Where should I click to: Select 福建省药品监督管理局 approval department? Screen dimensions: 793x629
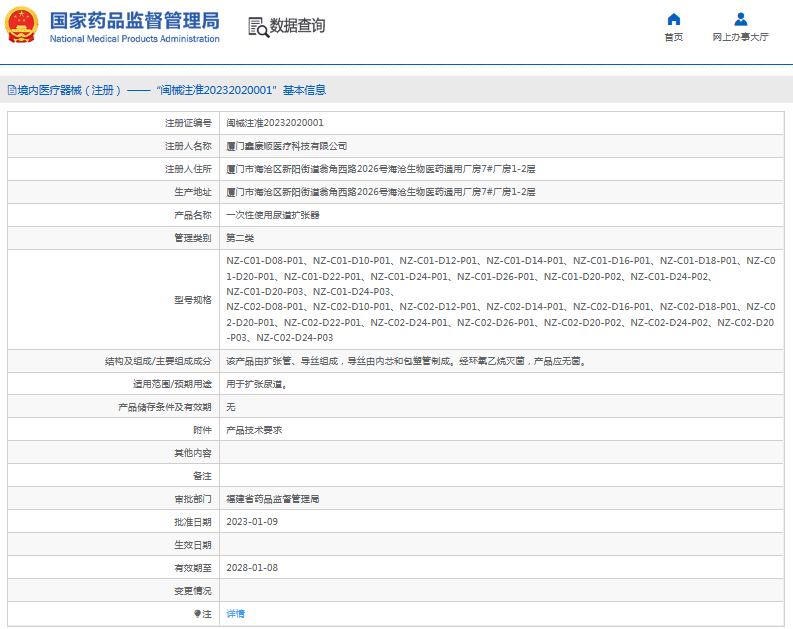click(273, 499)
